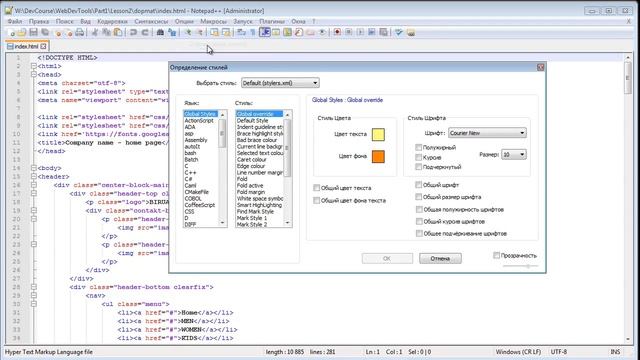
Task: Click the Zoom In toolbar icon
Action: pos(188,33)
